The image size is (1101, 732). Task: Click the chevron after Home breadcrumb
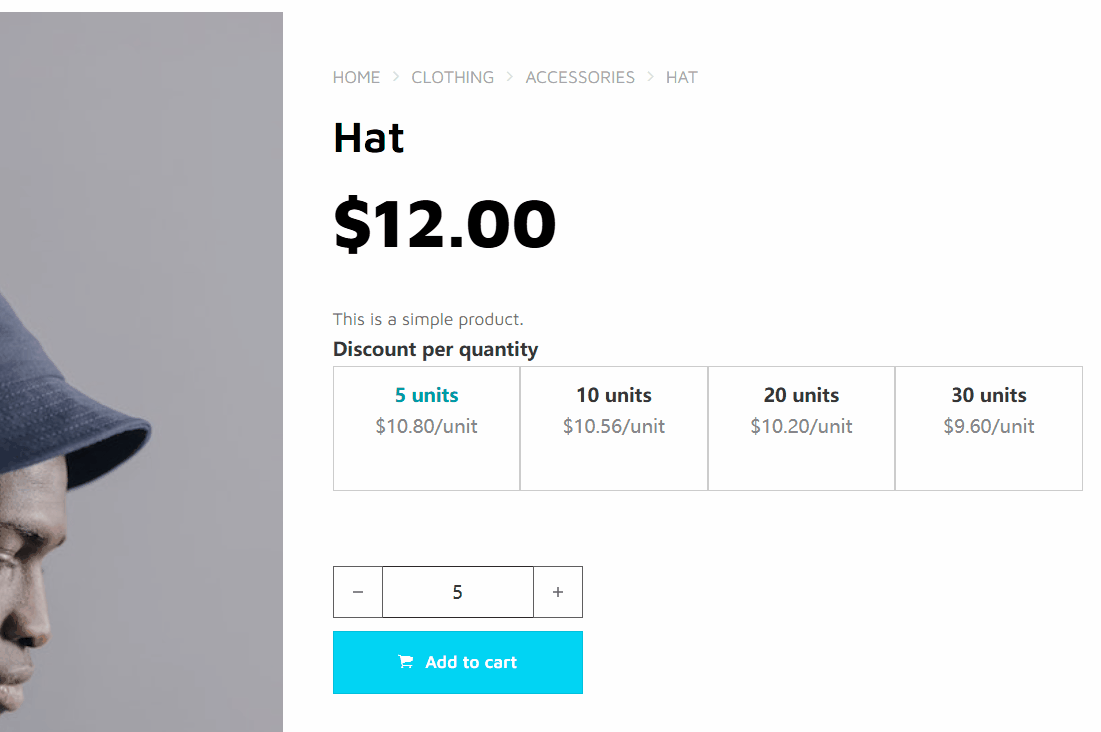pos(396,77)
